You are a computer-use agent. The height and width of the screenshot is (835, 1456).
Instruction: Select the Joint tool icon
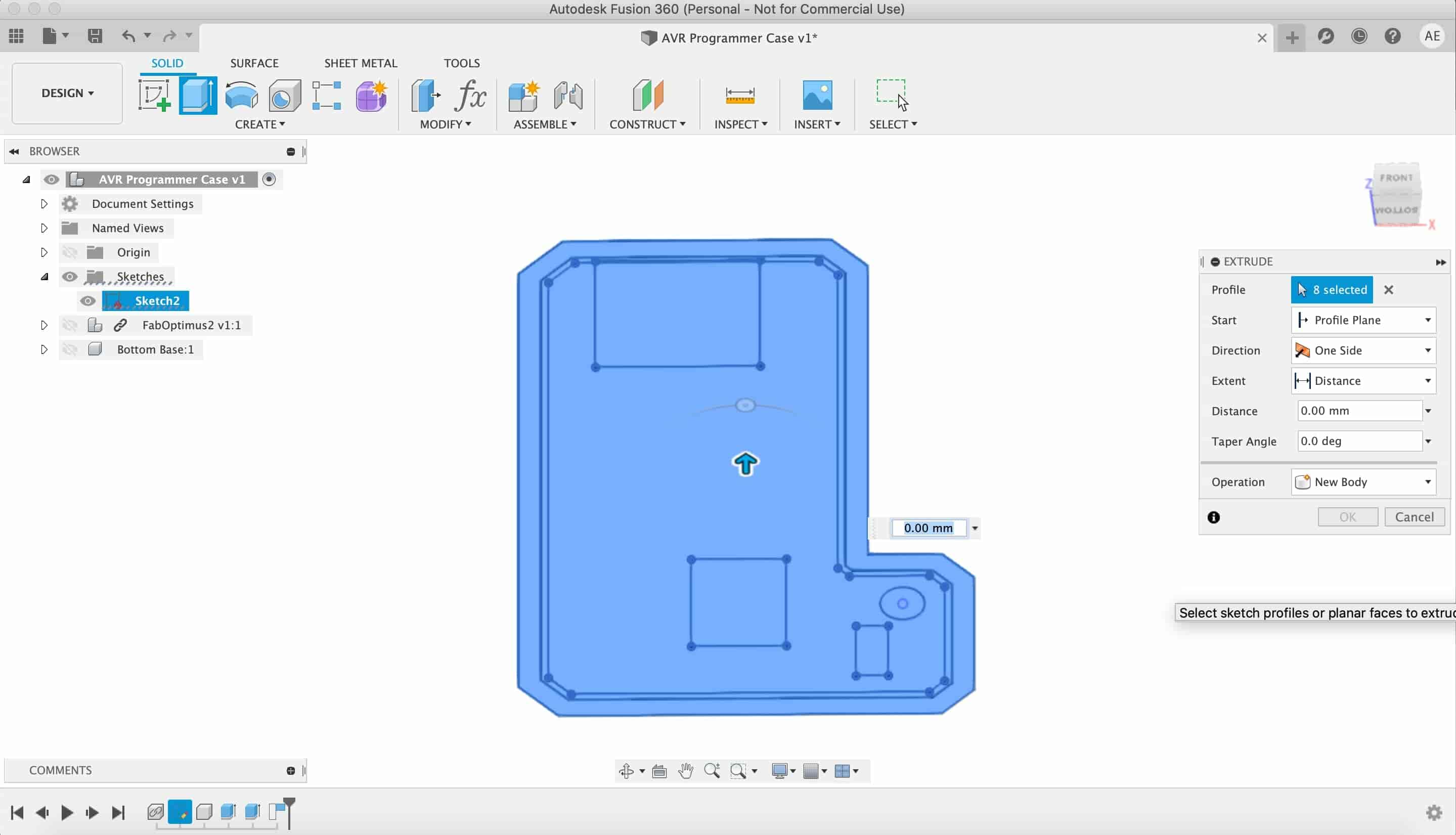568,95
